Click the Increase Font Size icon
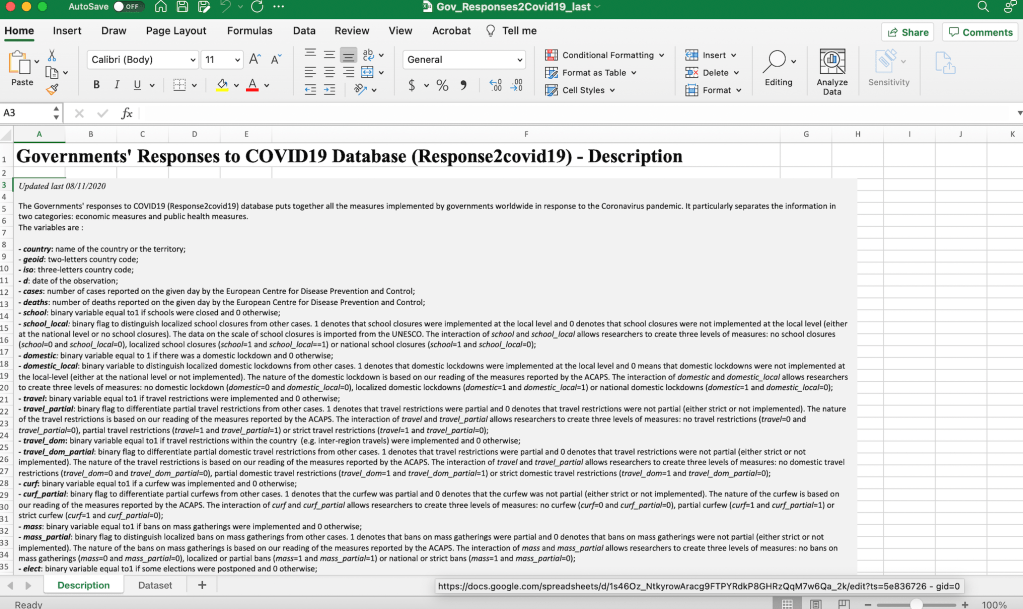 255,60
